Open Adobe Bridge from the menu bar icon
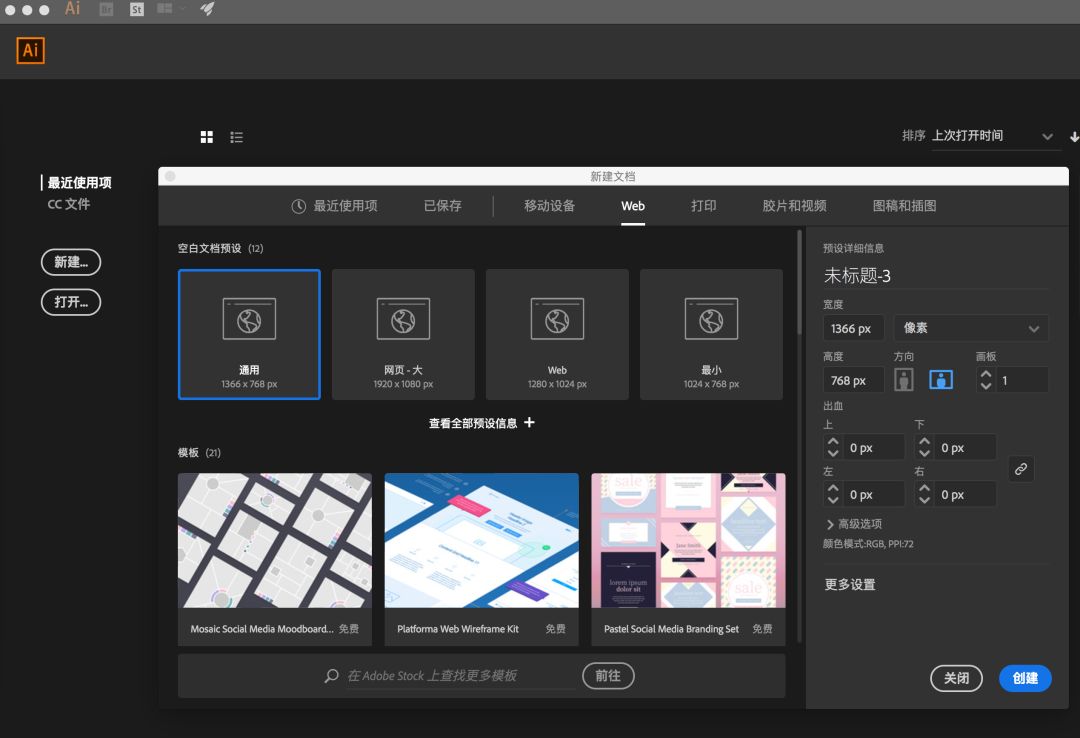This screenshot has width=1080, height=738. 104,10
